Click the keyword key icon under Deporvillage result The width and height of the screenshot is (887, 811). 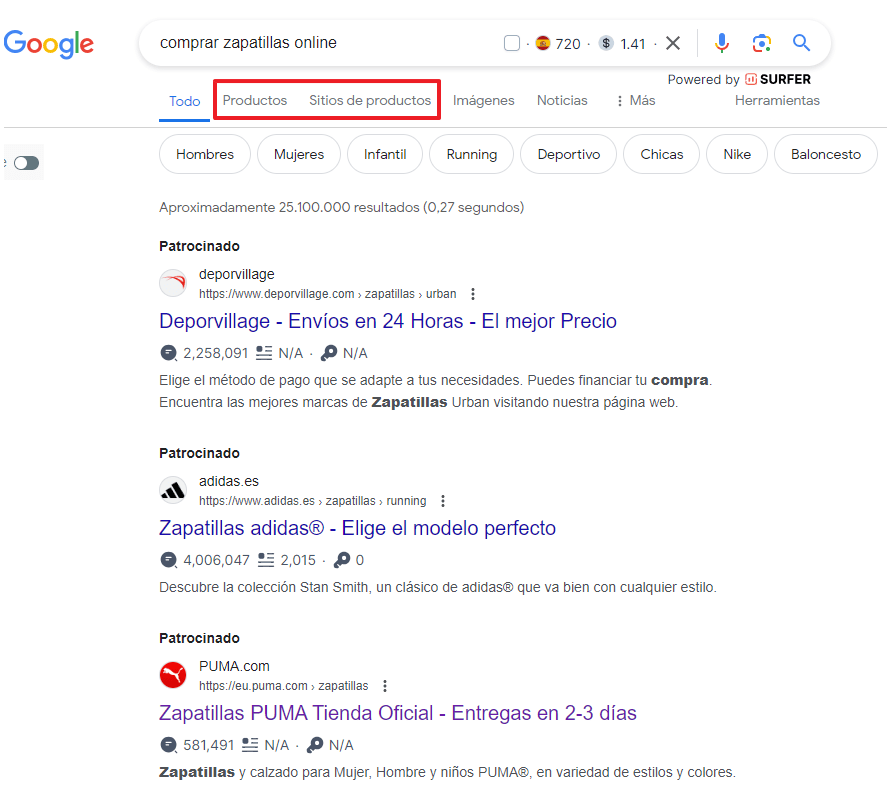tap(329, 353)
